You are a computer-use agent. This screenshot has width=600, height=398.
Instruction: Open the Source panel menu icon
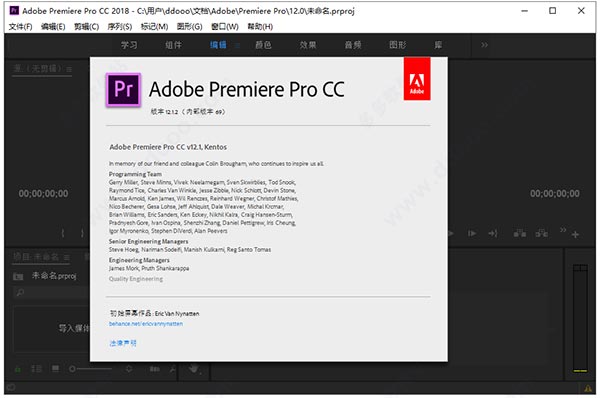(x=69, y=69)
